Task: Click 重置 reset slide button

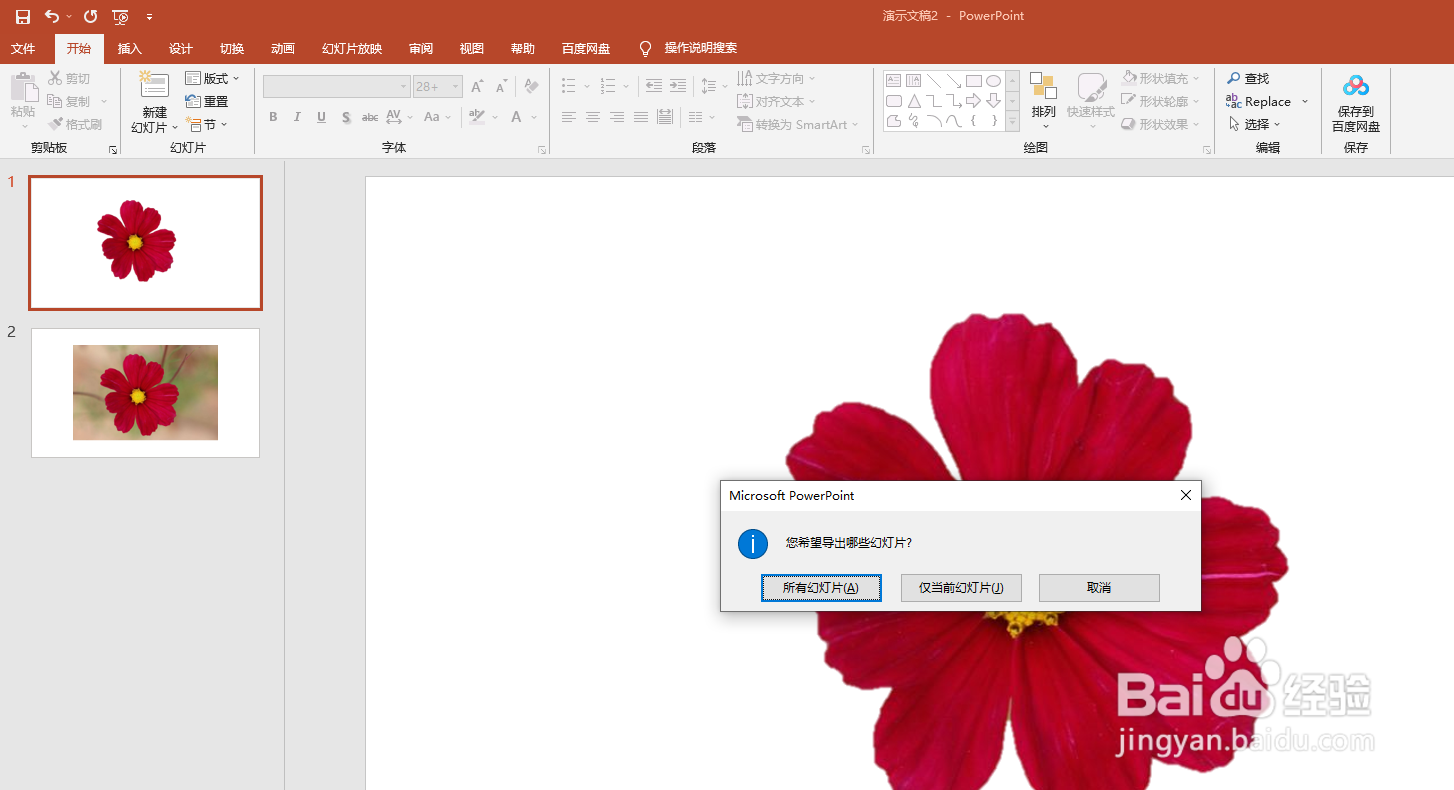Action: point(207,101)
